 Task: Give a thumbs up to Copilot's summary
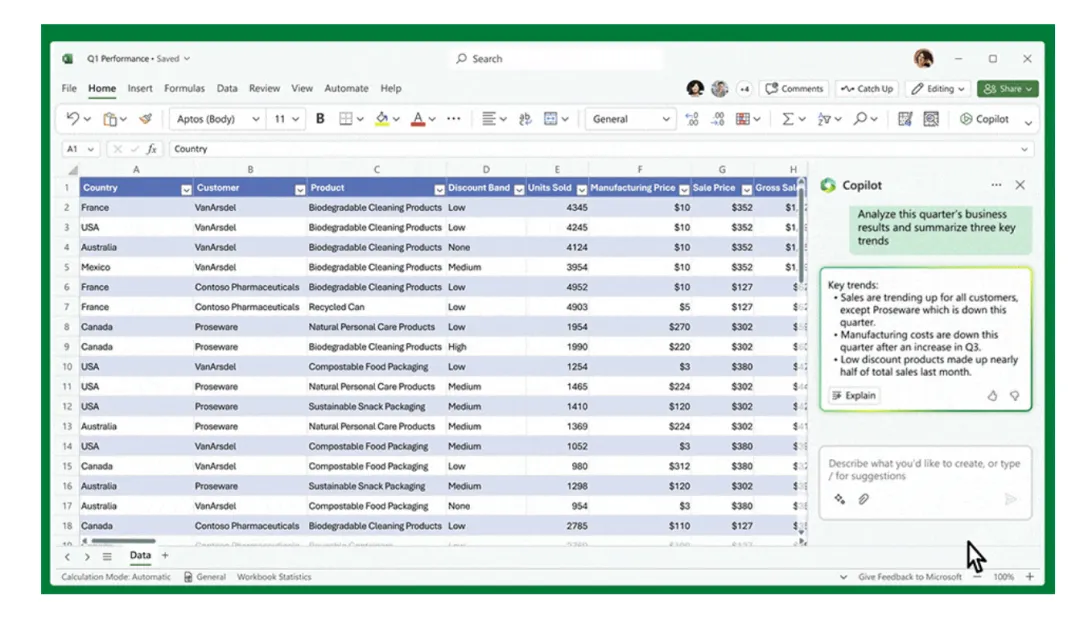tap(993, 395)
